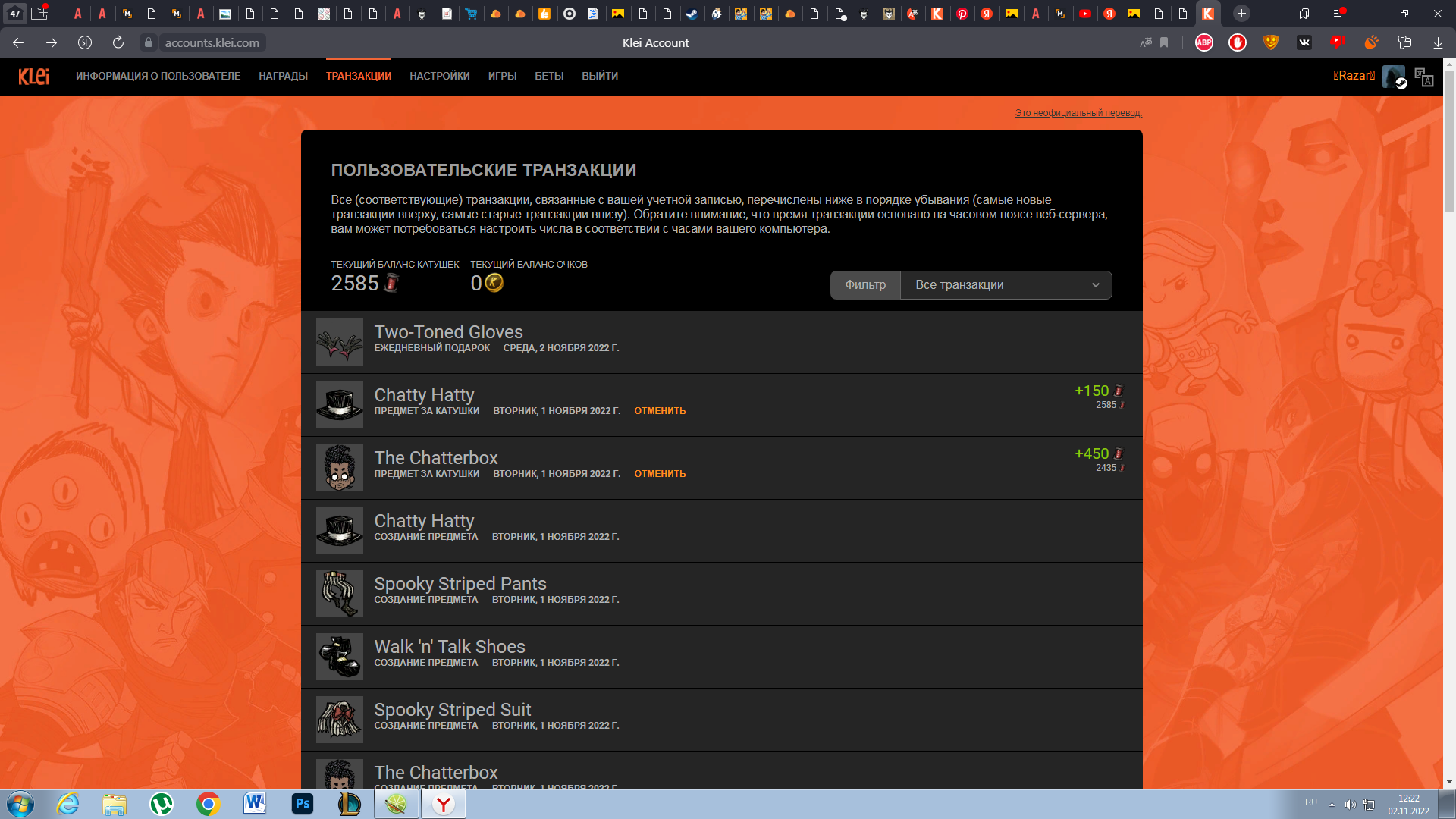The height and width of the screenshot is (819, 1456).
Task: Click the site language translation icon near avatar
Action: [x=1423, y=77]
